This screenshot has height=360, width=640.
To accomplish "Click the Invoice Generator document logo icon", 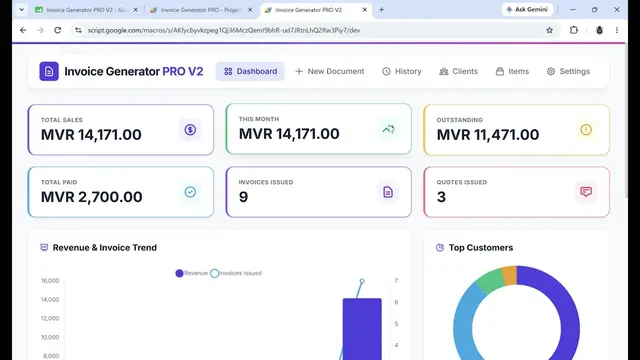I will tap(49, 71).
